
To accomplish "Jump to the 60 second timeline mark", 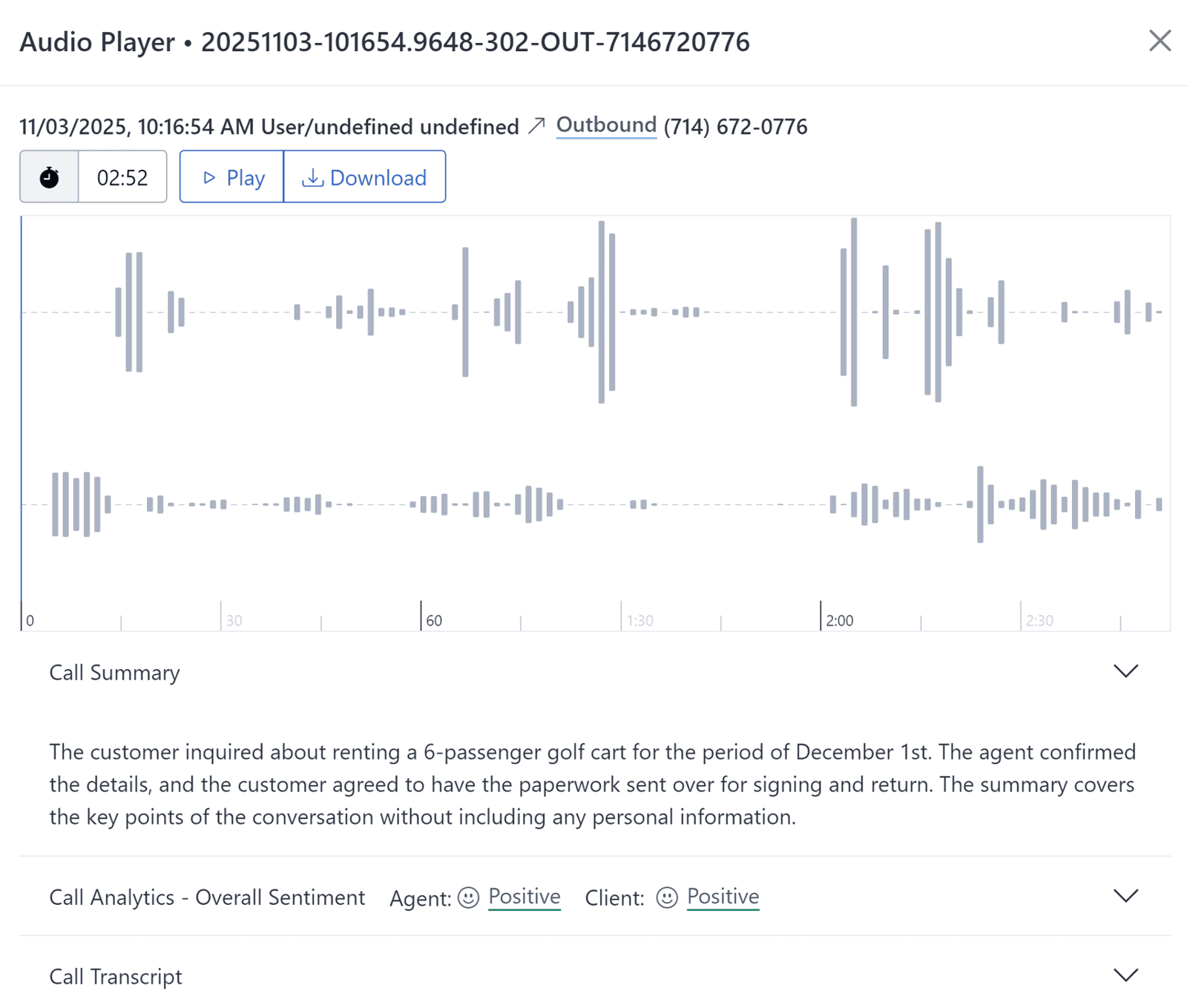I will point(421,616).
